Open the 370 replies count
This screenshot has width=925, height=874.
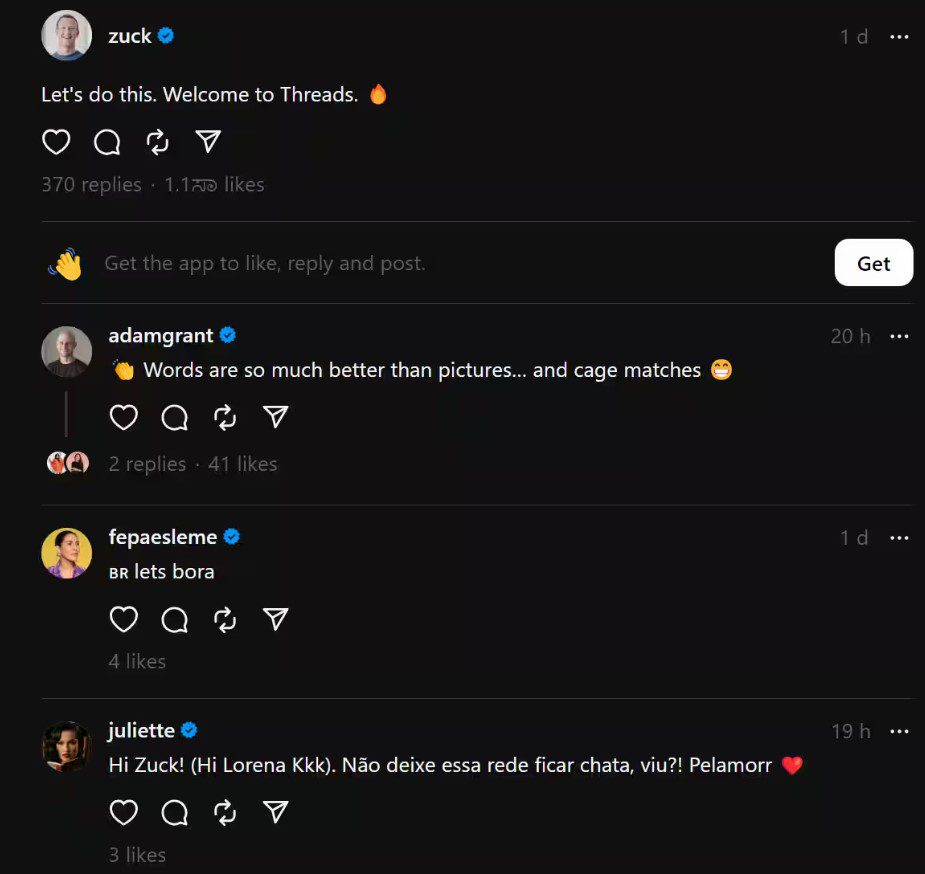pyautogui.click(x=91, y=185)
